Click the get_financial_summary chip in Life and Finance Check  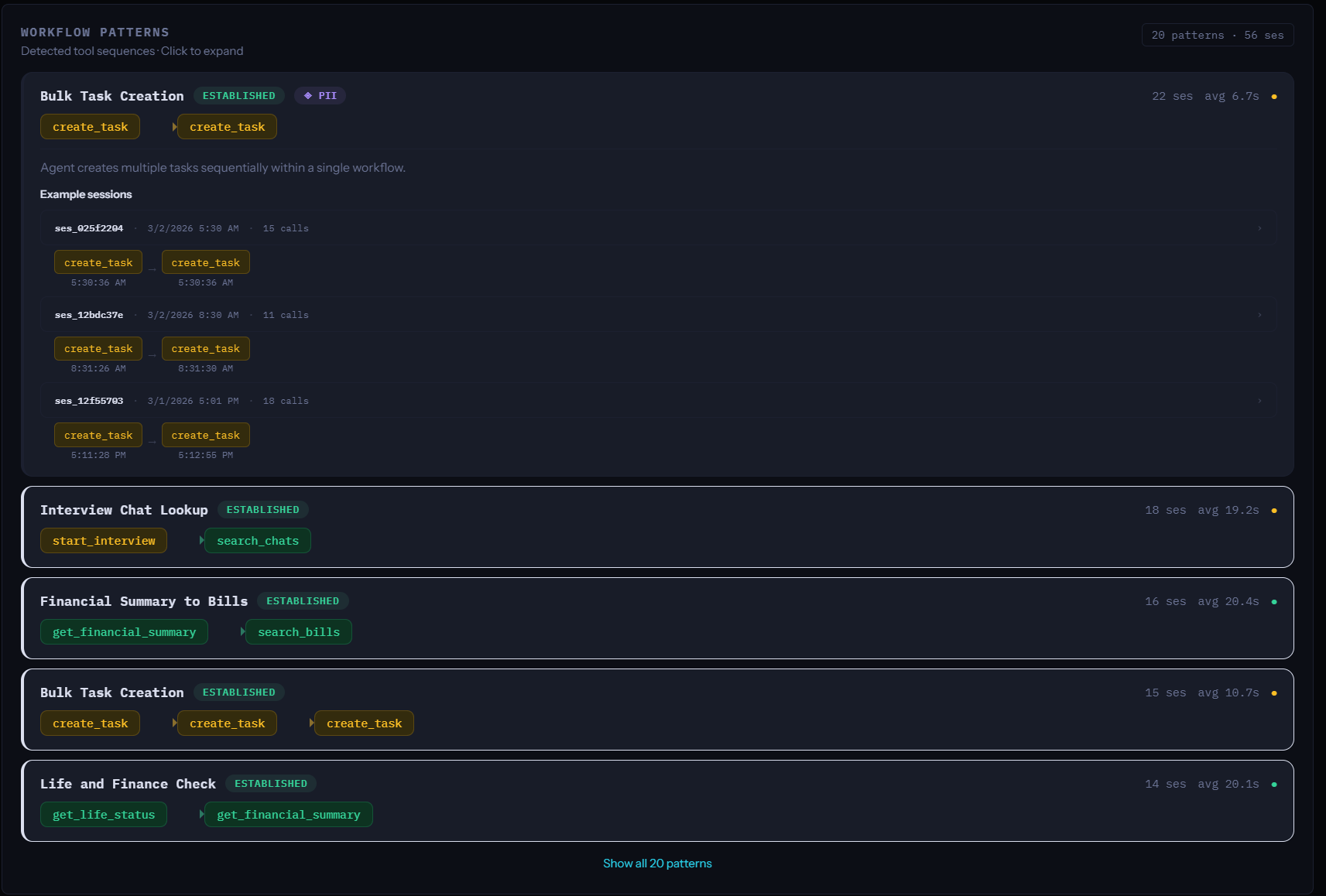[288, 814]
